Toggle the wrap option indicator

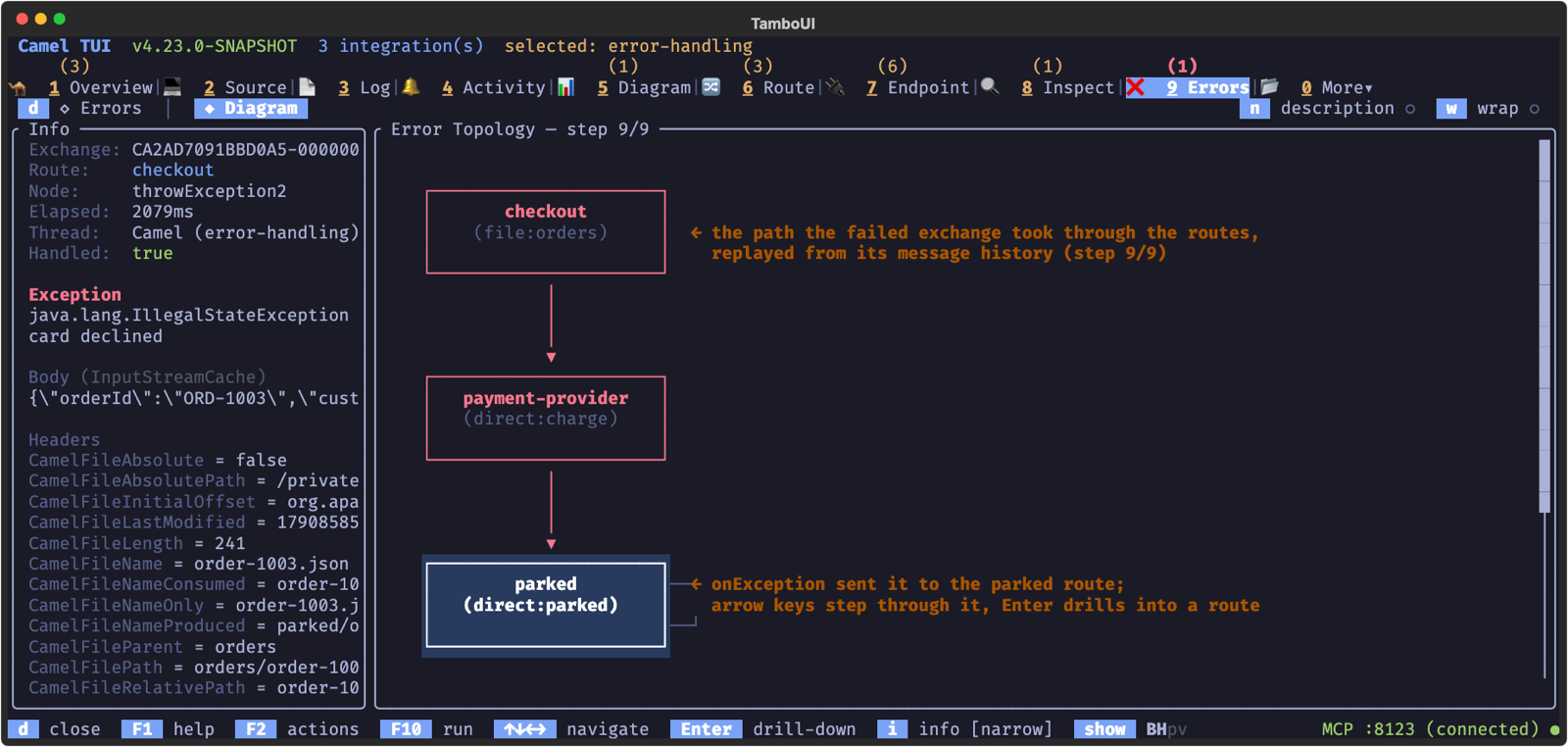point(1535,109)
